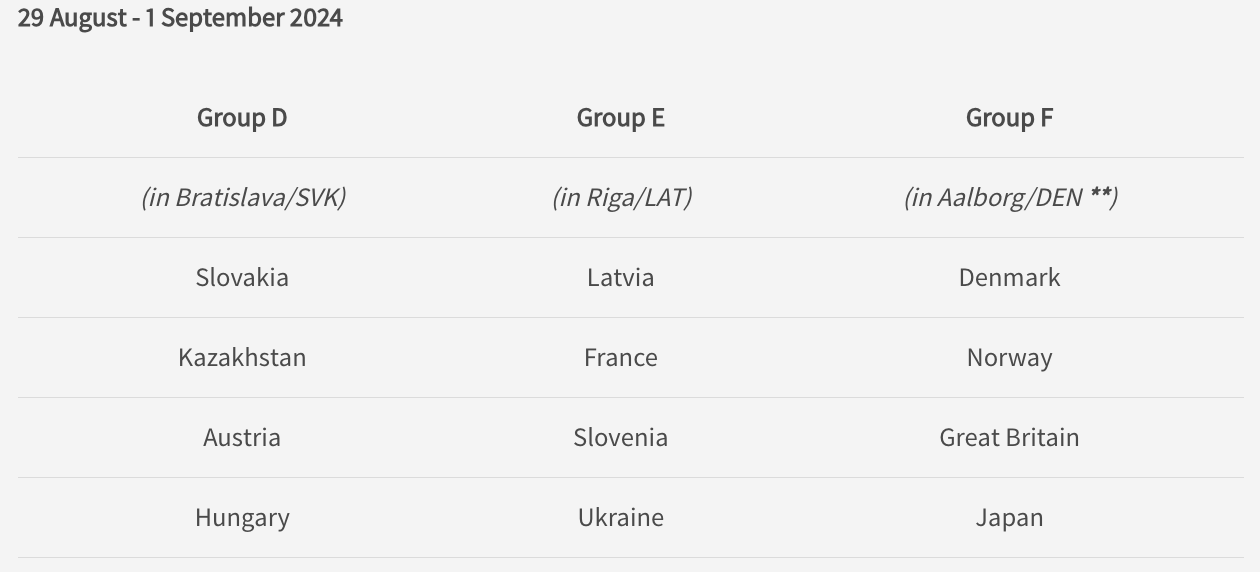
Task: Click Great Britain in Group F
Action: point(1009,437)
